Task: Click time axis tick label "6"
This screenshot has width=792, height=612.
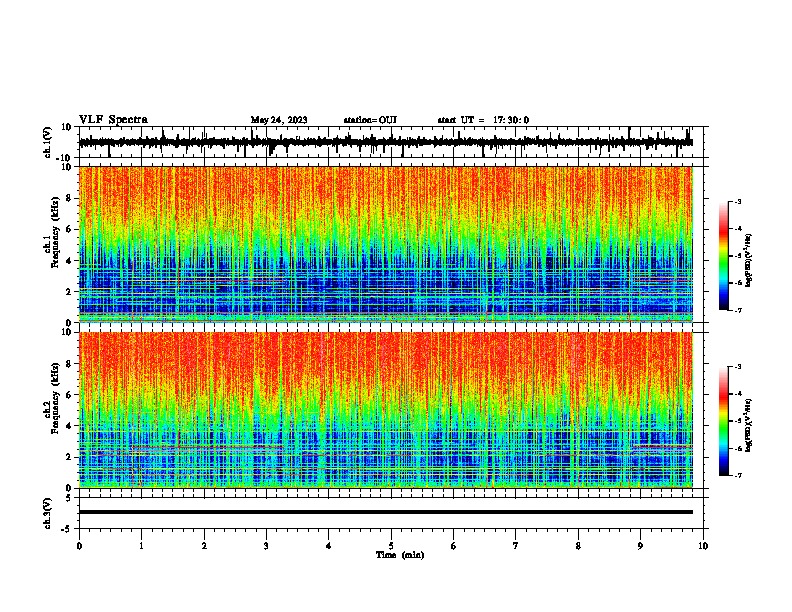Action: tap(454, 546)
